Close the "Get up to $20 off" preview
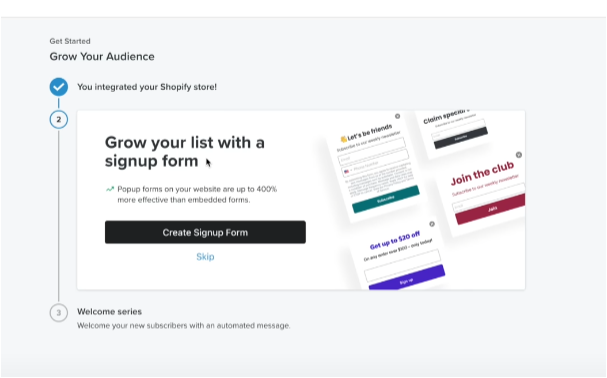Image resolution: width=607 pixels, height=378 pixels. (x=432, y=224)
